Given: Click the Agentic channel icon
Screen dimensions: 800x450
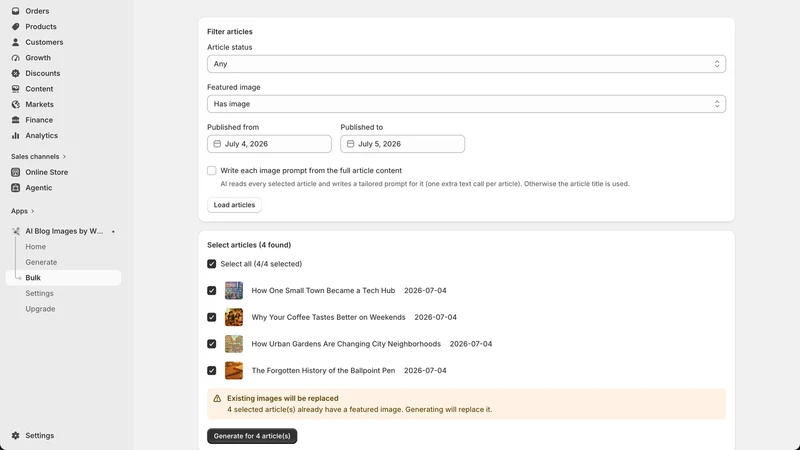Looking at the screenshot, I should click(15, 188).
